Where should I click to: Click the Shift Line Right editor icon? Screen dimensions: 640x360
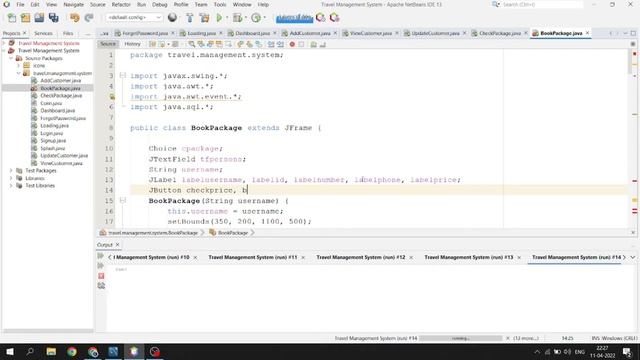pos(280,44)
